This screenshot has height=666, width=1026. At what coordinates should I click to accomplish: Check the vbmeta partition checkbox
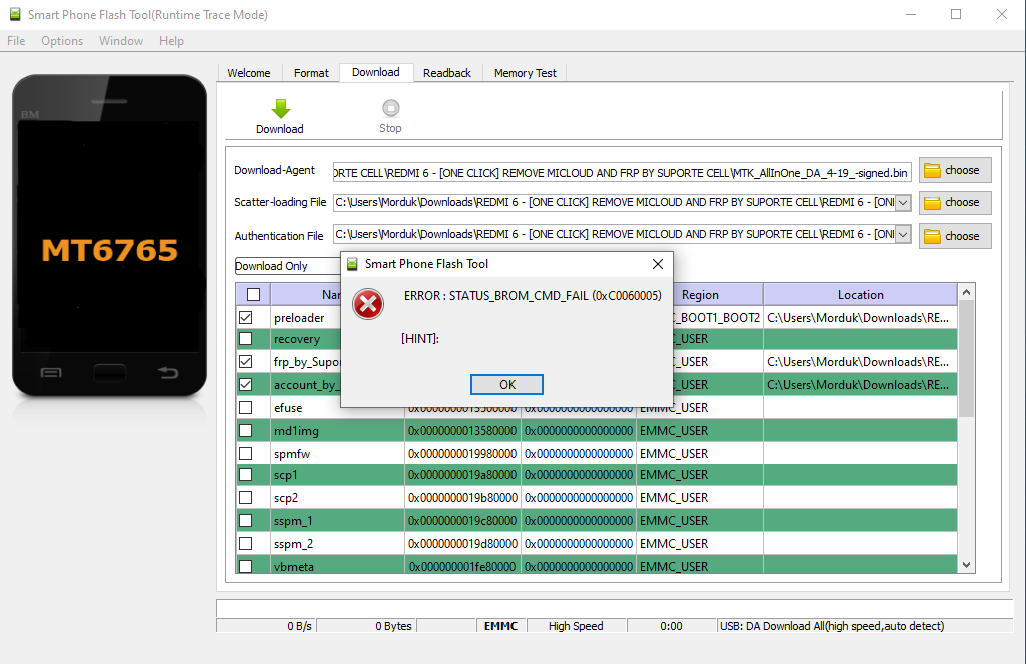click(245, 566)
